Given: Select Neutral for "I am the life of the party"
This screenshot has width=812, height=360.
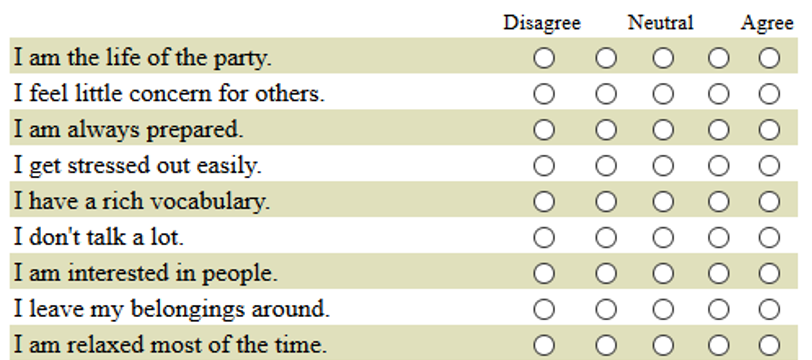Looking at the screenshot, I should pyautogui.click(x=663, y=58).
